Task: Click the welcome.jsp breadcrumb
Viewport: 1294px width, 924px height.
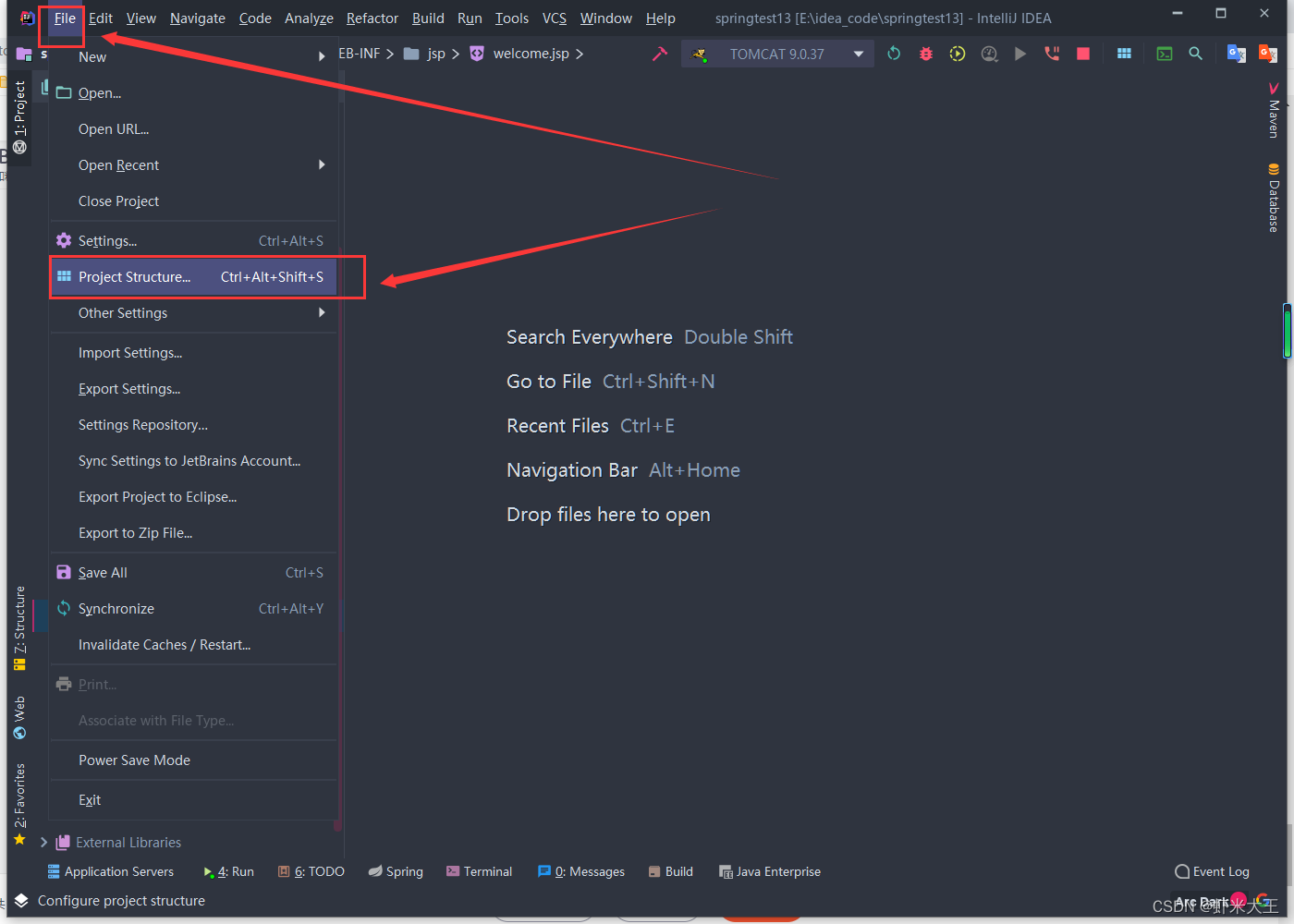Action: [x=520, y=54]
